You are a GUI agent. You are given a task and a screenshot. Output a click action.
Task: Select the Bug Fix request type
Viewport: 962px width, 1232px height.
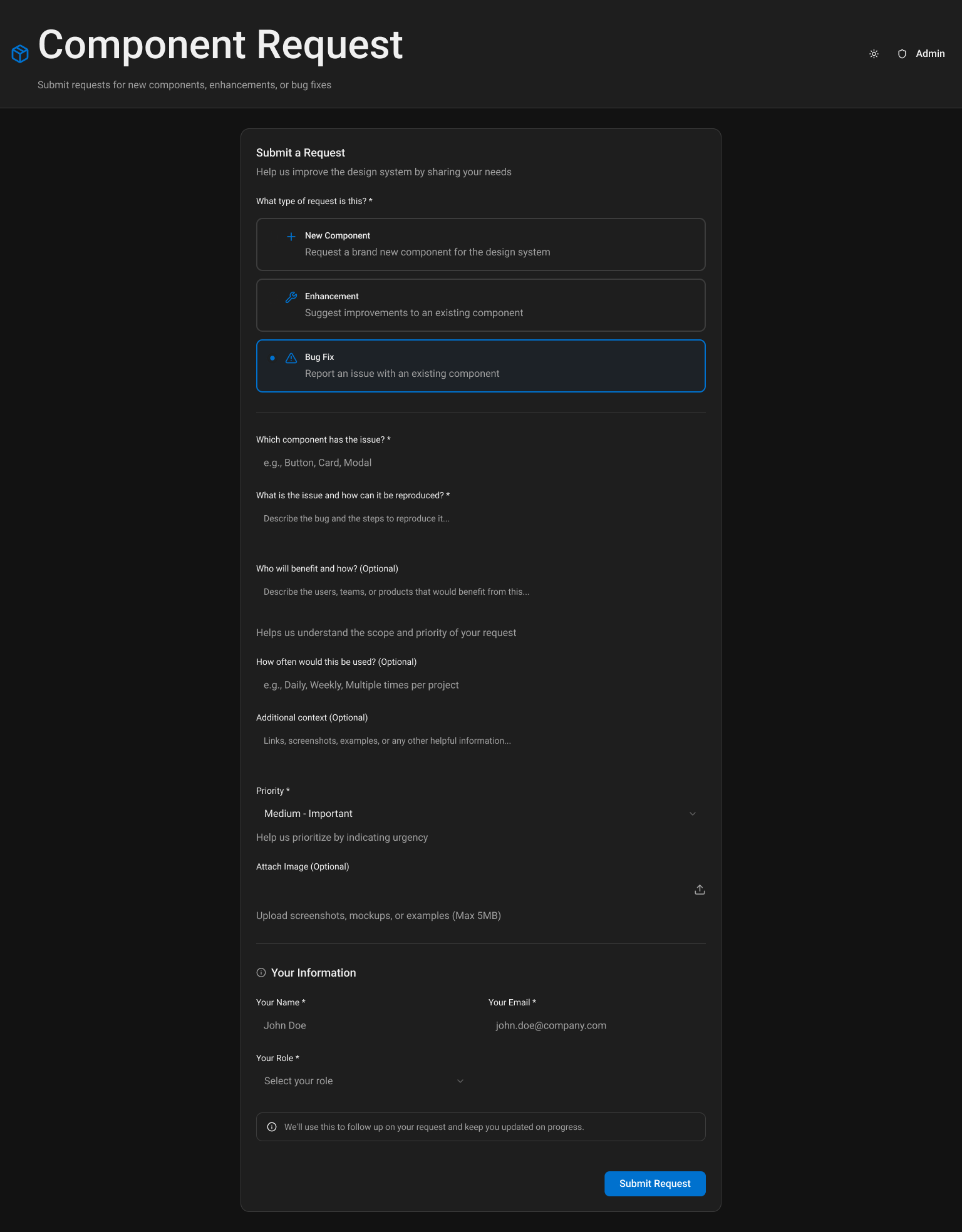pos(480,366)
